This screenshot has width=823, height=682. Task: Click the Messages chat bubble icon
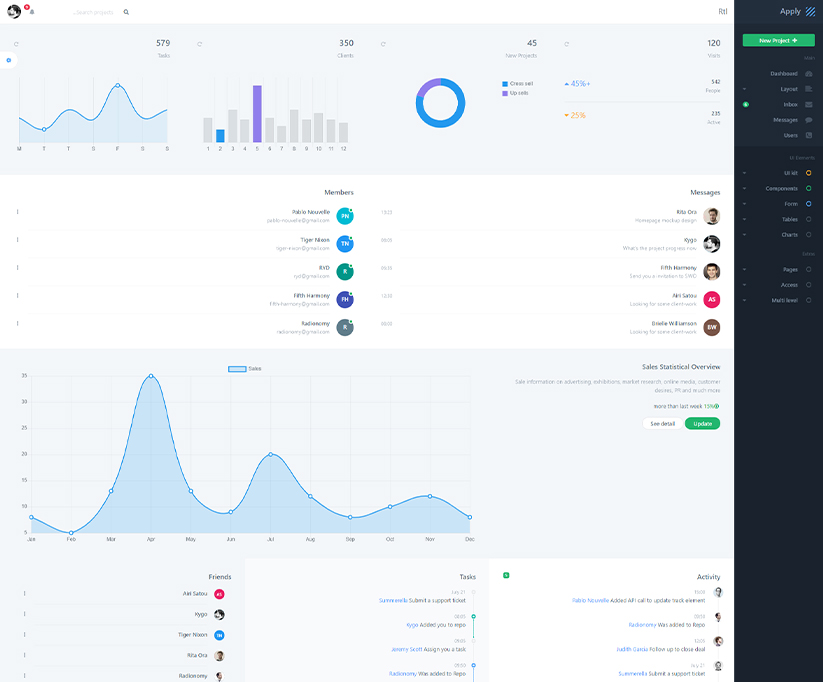click(x=808, y=120)
